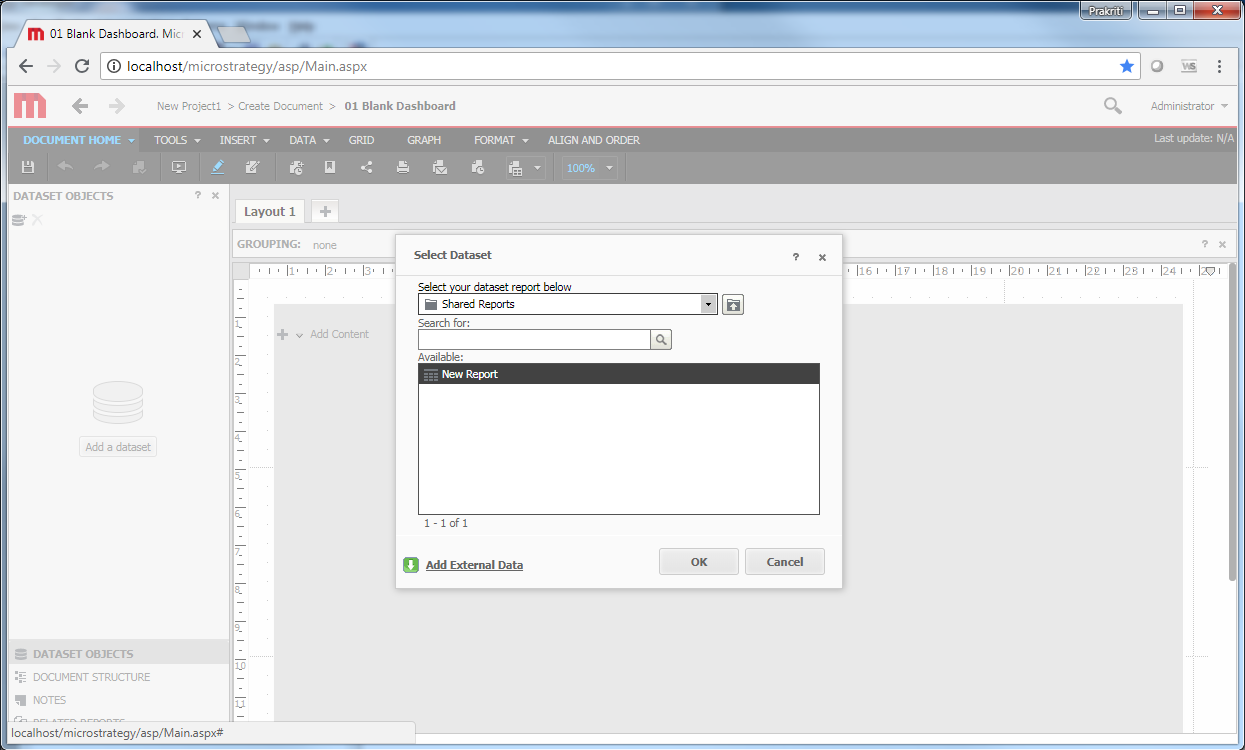Open the Shared Reports folder dropdown

coord(708,304)
